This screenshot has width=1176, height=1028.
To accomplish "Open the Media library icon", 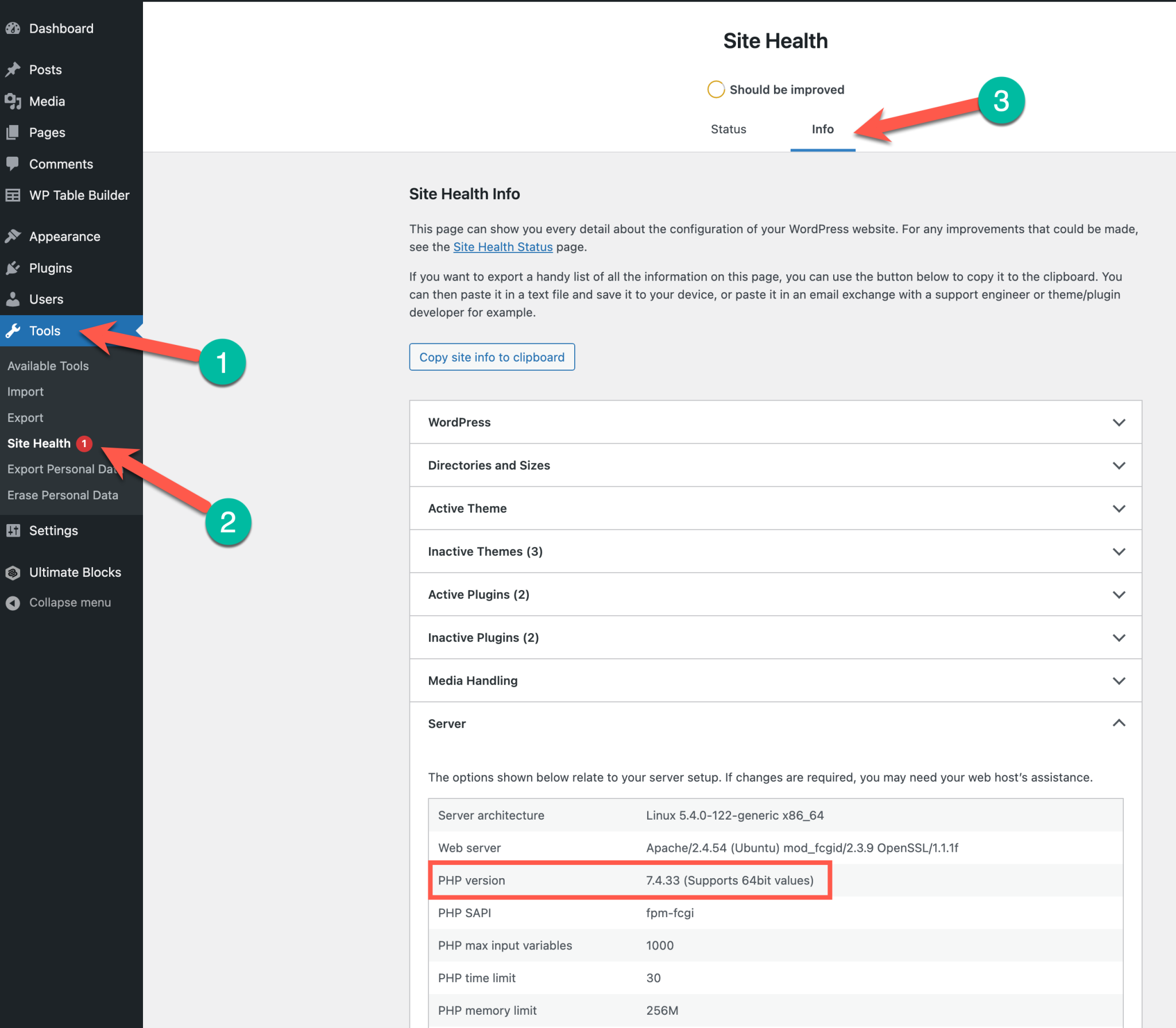I will point(14,101).
